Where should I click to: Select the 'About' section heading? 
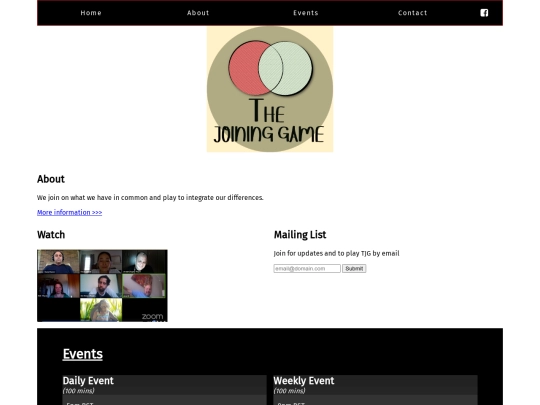(51, 179)
